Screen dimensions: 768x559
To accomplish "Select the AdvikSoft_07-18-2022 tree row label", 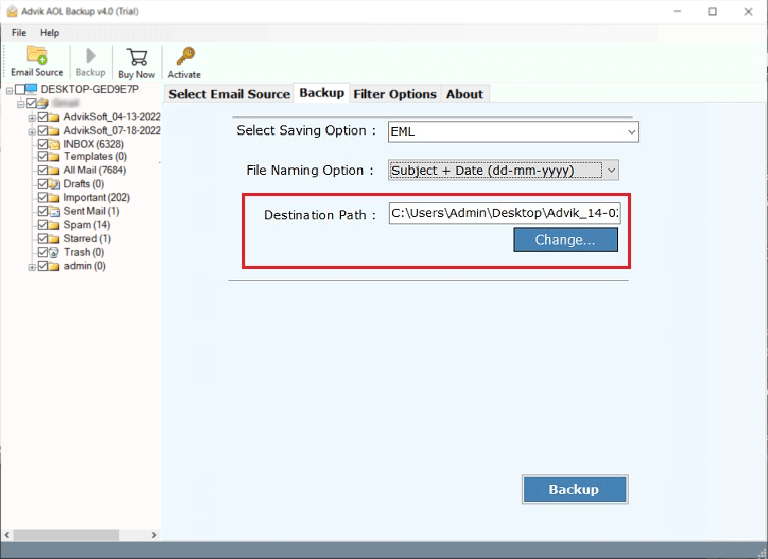I will 112,131.
